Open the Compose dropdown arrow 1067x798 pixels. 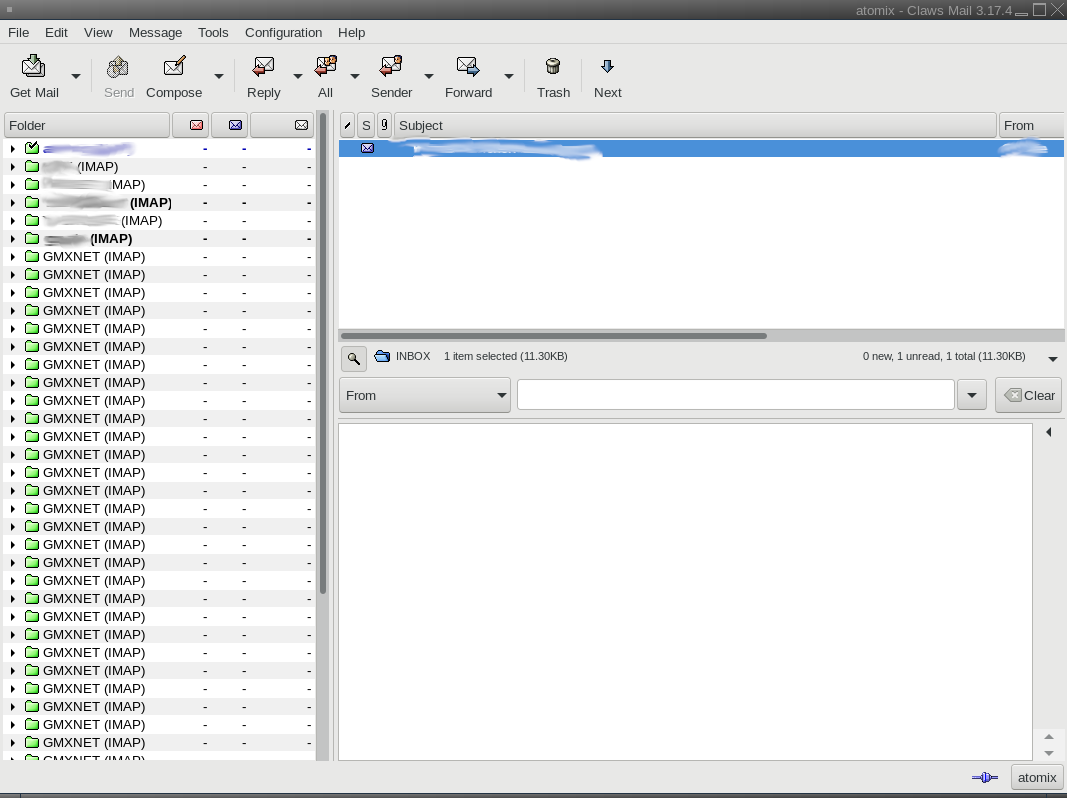pos(218,76)
